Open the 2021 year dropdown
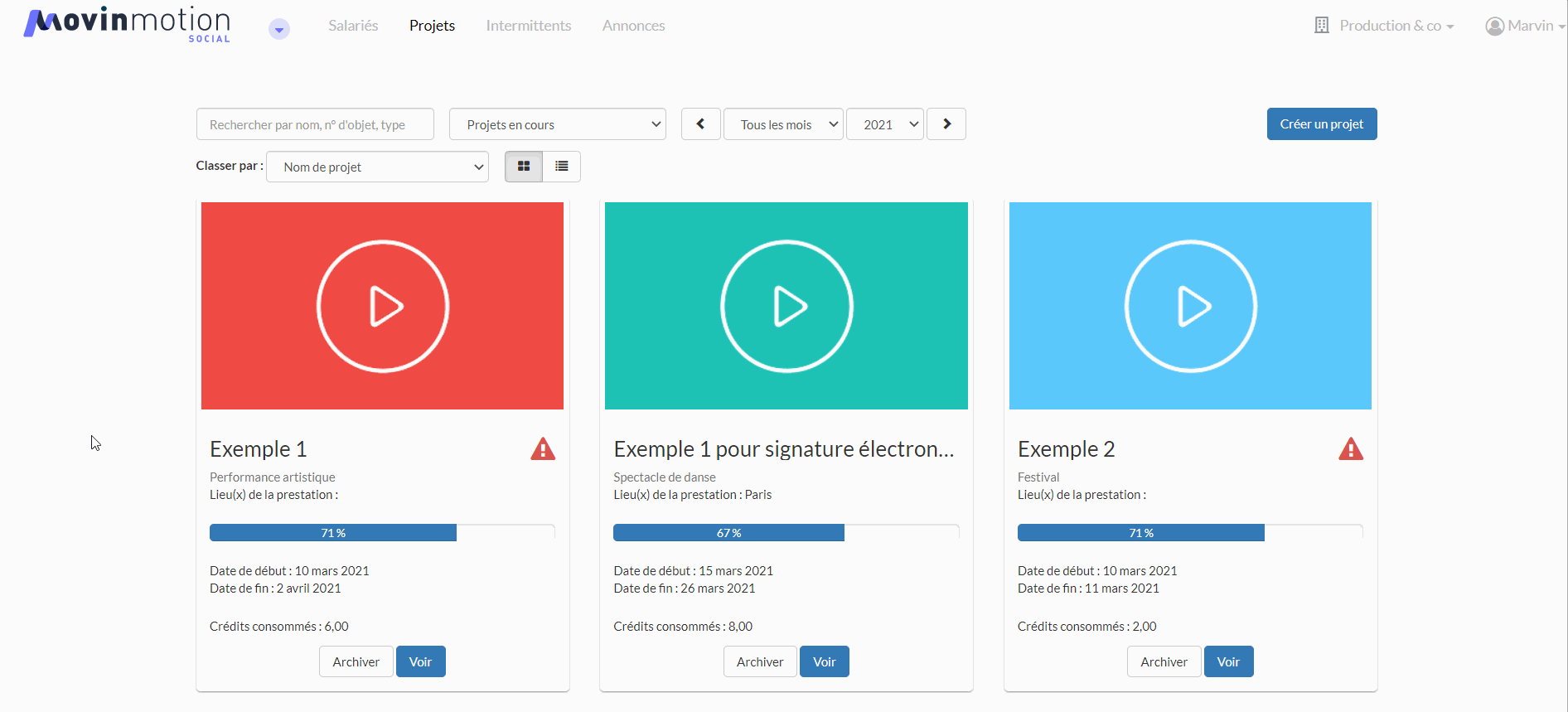This screenshot has height=712, width=1568. [885, 124]
